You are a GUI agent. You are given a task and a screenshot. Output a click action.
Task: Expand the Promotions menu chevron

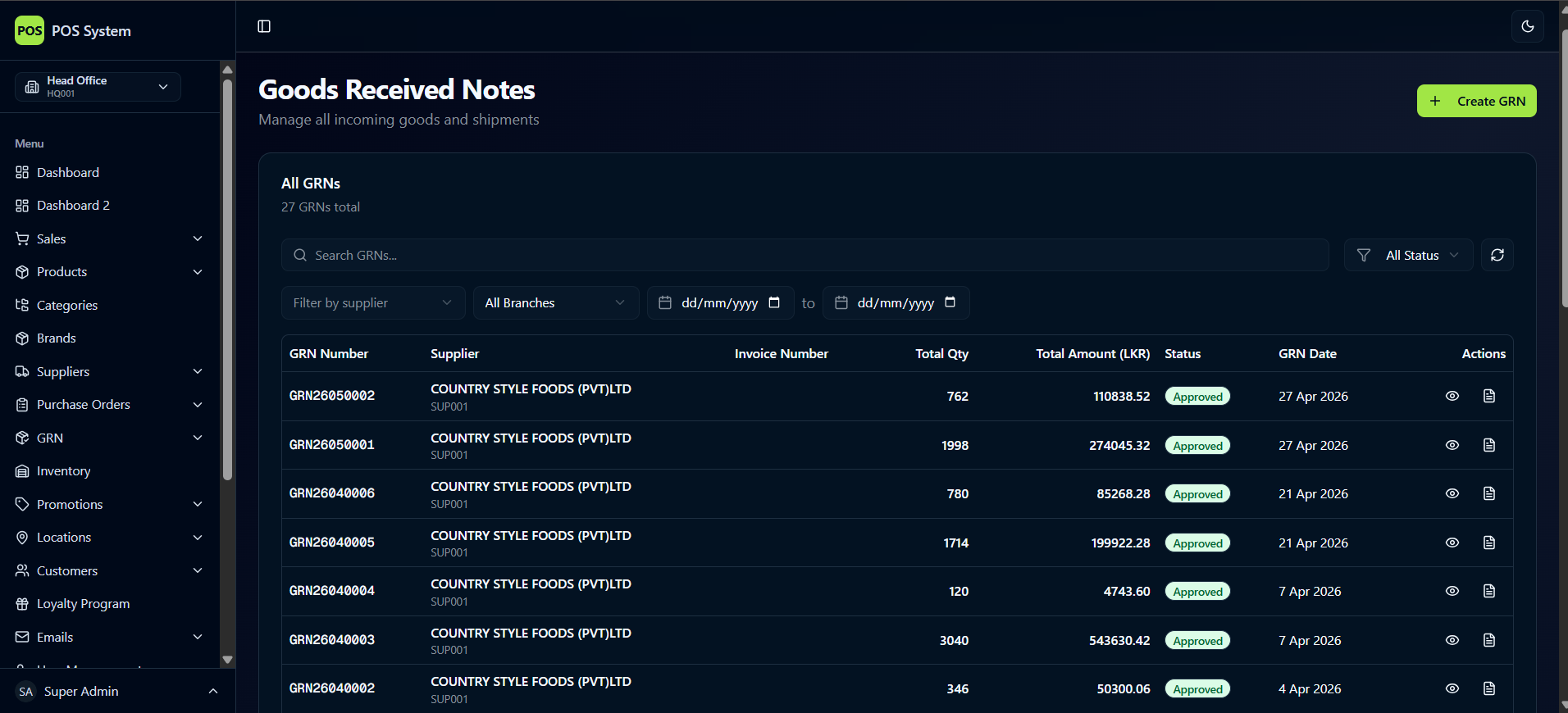(x=198, y=504)
